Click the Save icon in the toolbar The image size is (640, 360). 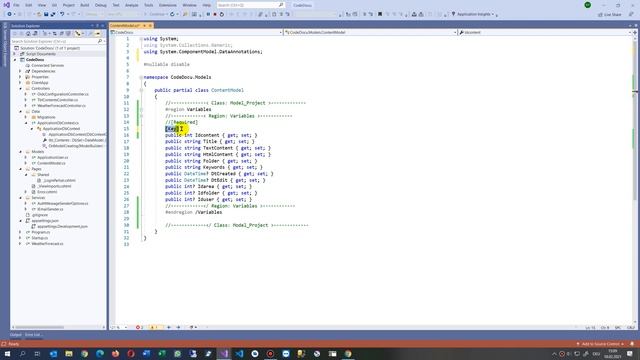tap(46, 14)
